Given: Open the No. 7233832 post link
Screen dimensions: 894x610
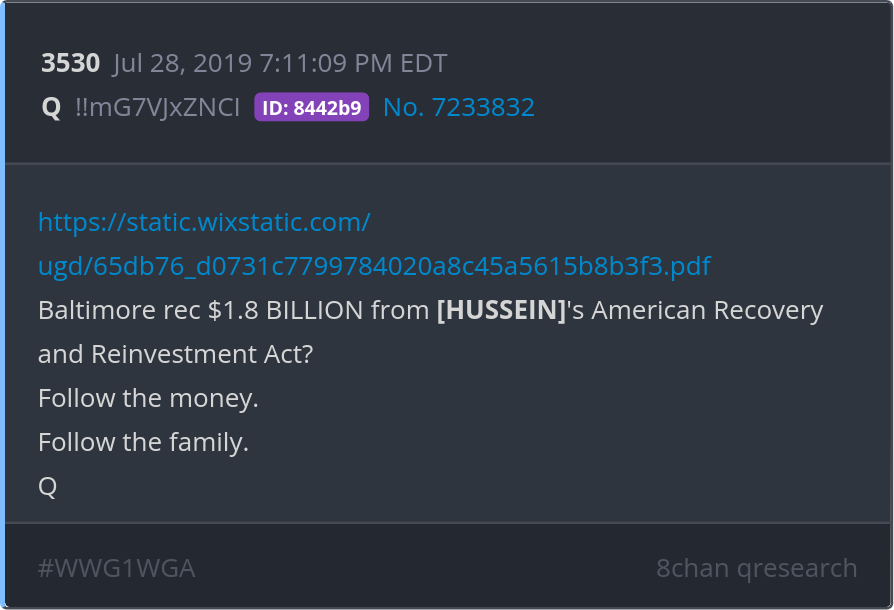Looking at the screenshot, I should coord(459,107).
